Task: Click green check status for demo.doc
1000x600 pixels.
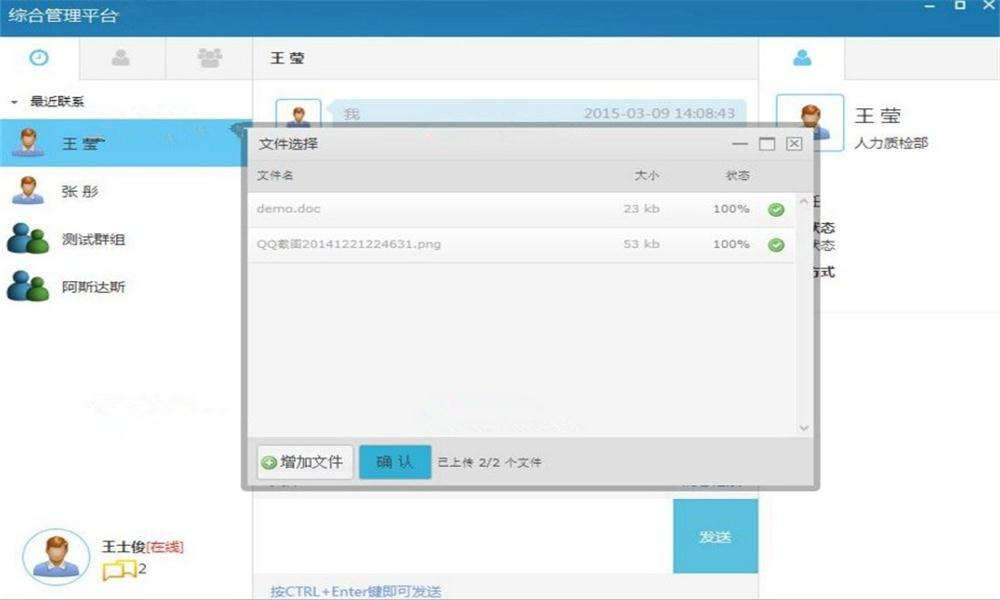Action: pos(776,210)
